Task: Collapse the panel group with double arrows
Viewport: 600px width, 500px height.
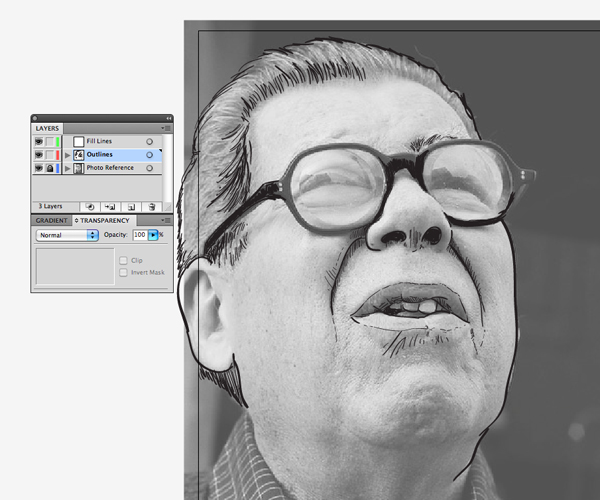Action: (x=168, y=118)
